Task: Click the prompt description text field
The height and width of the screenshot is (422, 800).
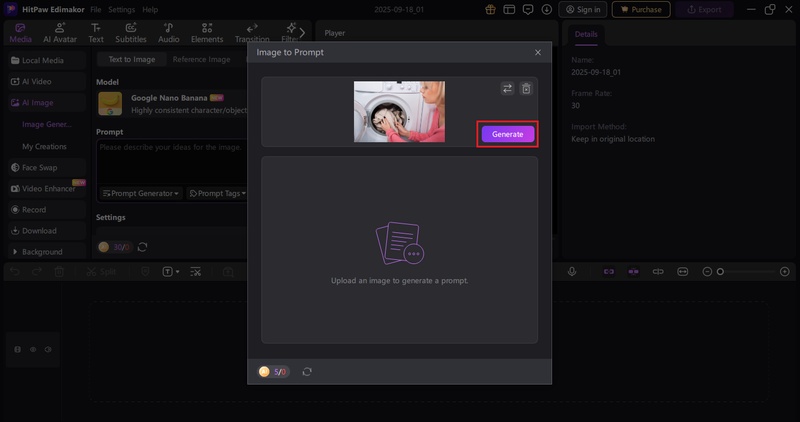Action: tap(172, 161)
